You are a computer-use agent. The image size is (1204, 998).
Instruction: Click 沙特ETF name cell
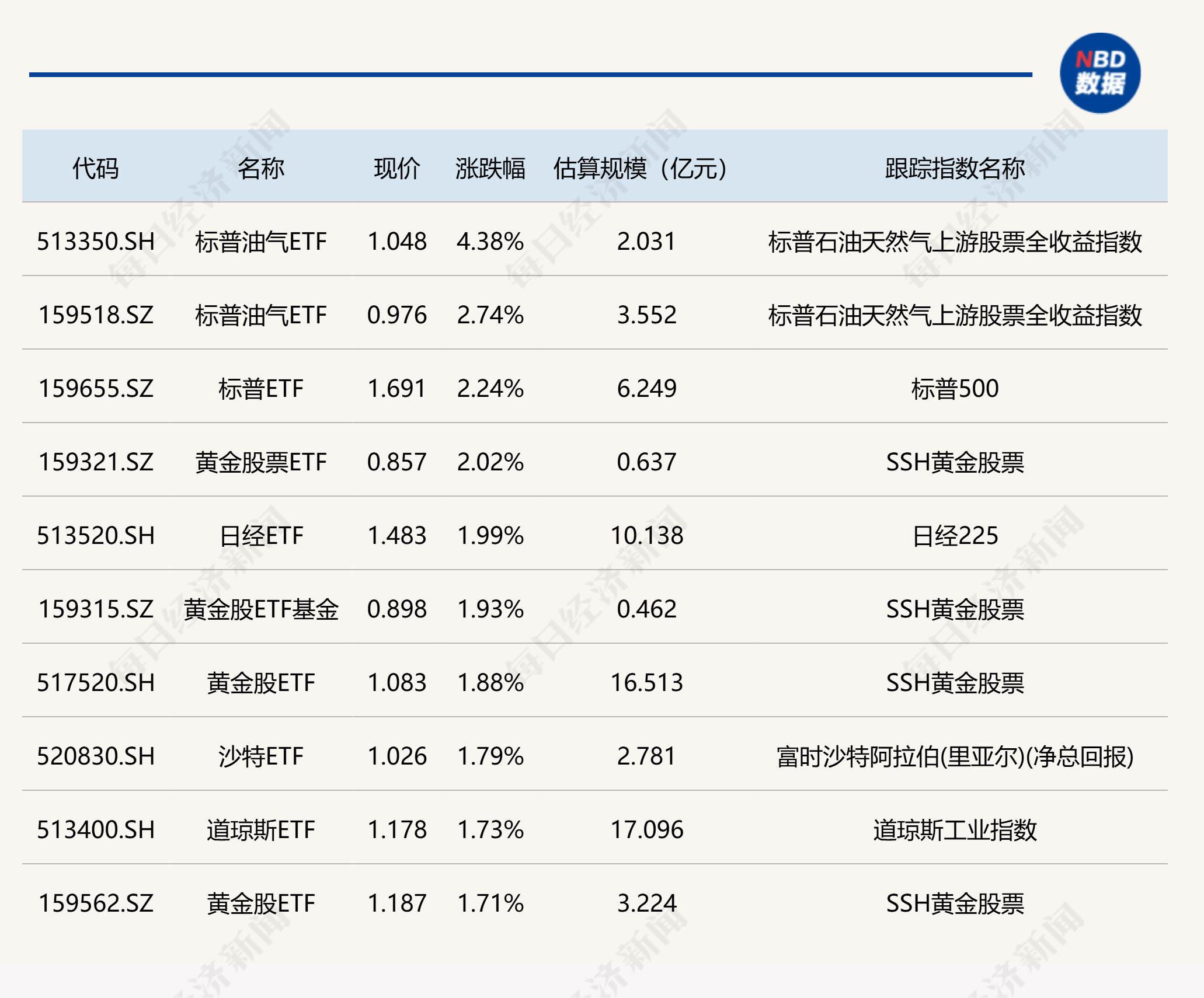point(262,755)
